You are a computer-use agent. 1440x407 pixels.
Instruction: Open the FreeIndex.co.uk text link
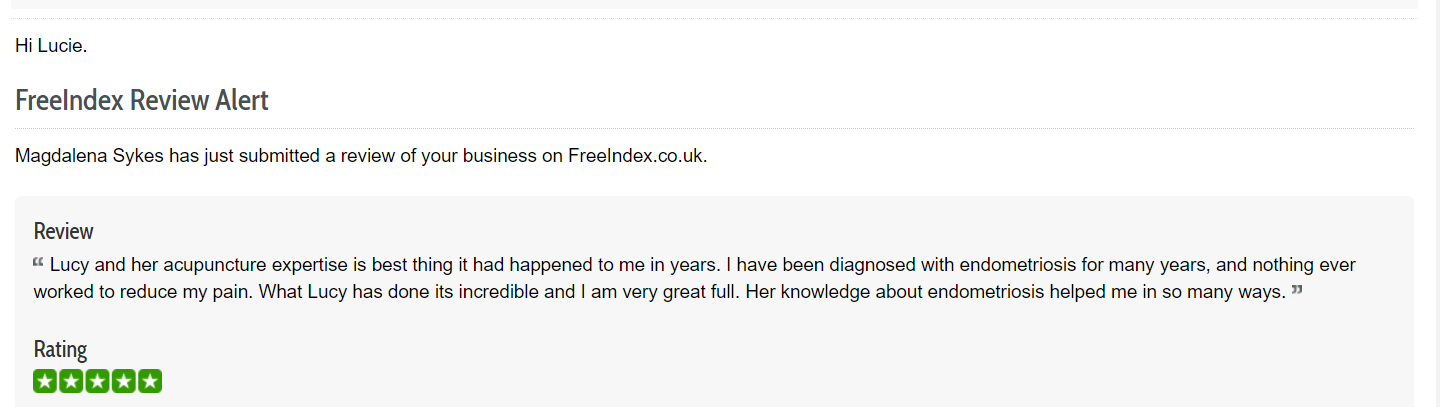point(636,156)
